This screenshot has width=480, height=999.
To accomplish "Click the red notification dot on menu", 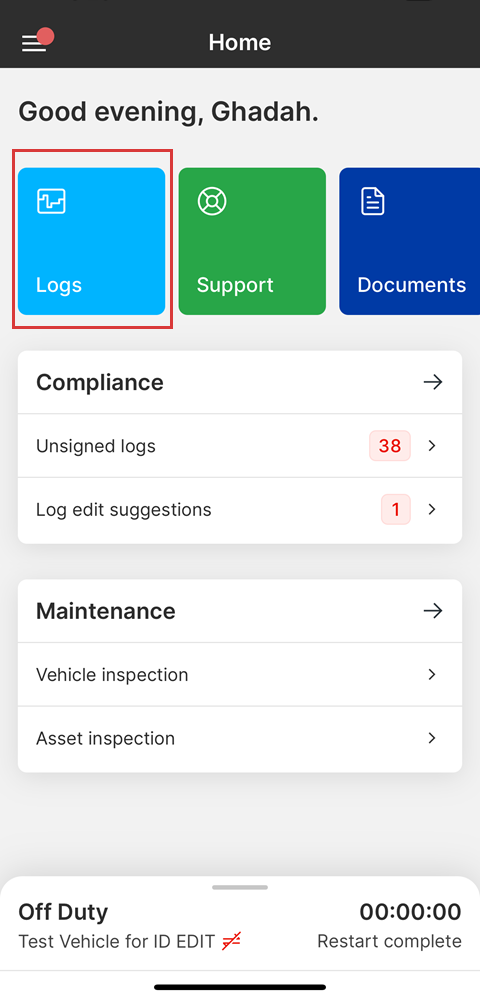I will tap(45, 36).
